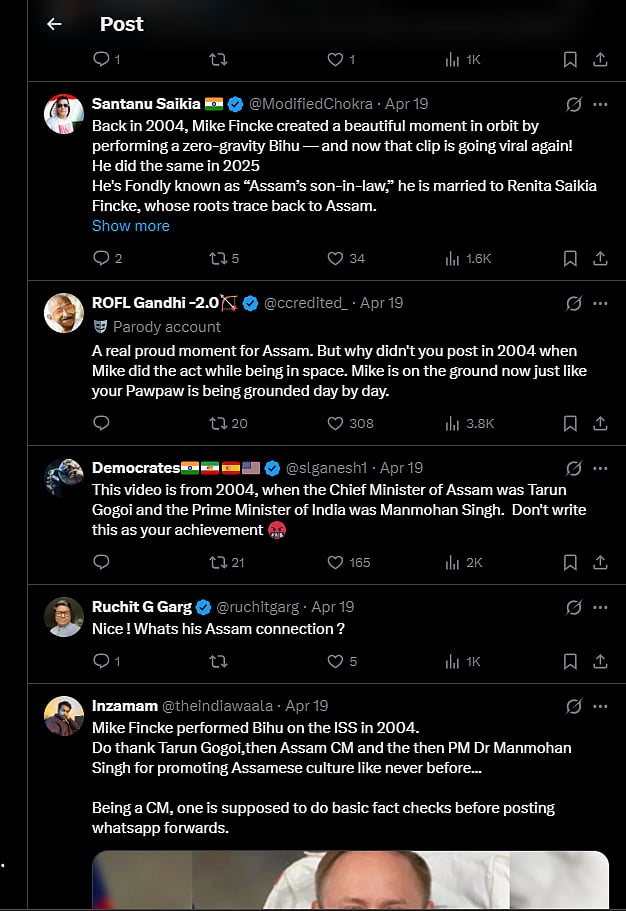Open more options on Santanu Saikia's post
The height and width of the screenshot is (911, 626).
point(600,104)
